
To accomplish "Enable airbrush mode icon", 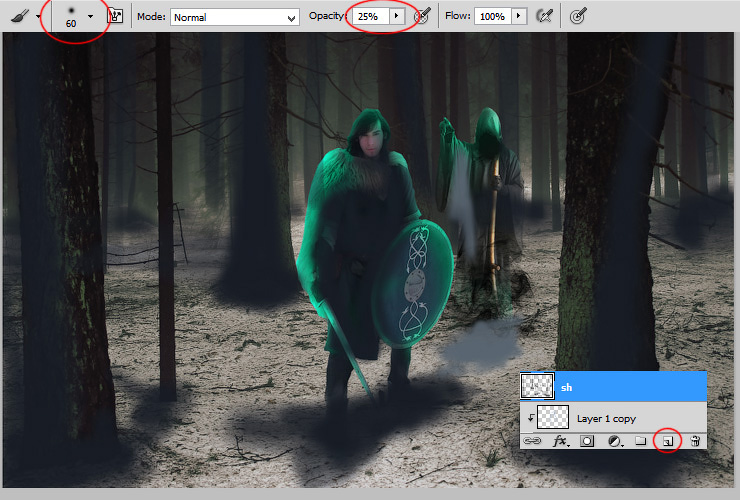I will coord(545,17).
